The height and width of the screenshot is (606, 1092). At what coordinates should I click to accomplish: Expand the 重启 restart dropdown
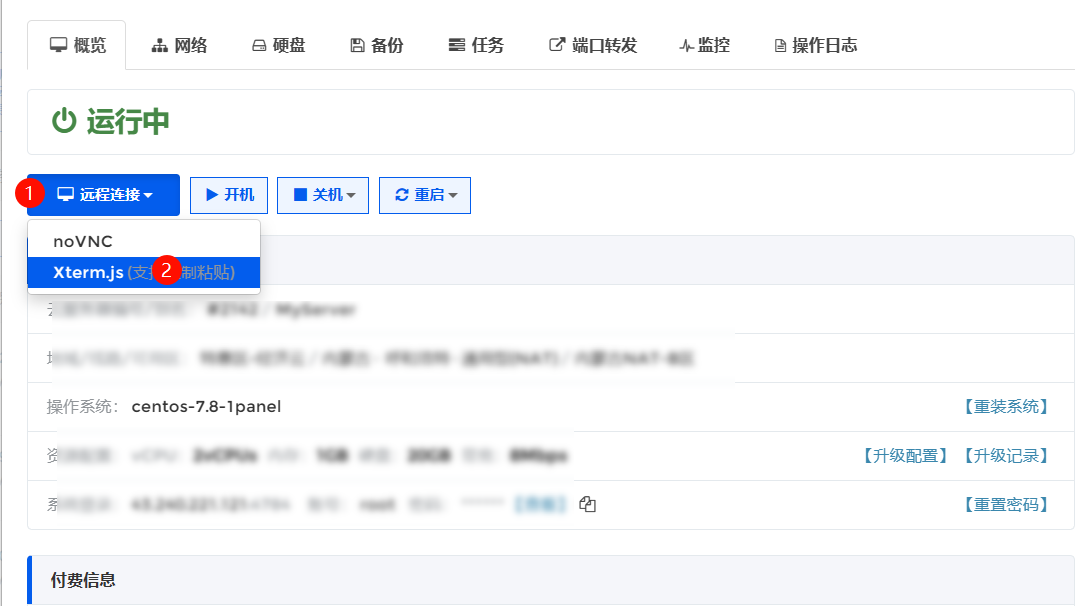coord(425,195)
